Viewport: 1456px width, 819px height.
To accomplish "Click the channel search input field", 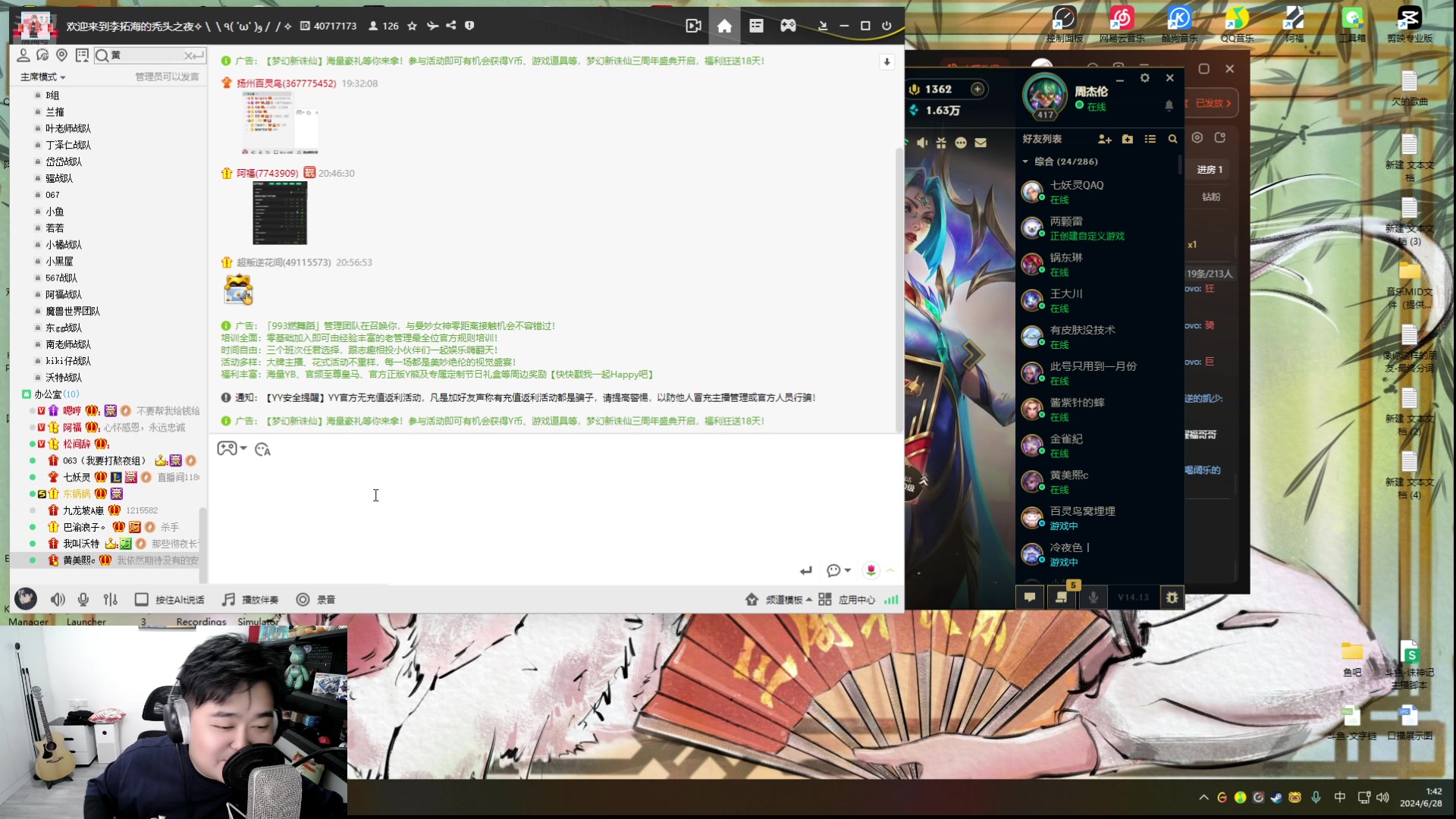I will [x=146, y=55].
